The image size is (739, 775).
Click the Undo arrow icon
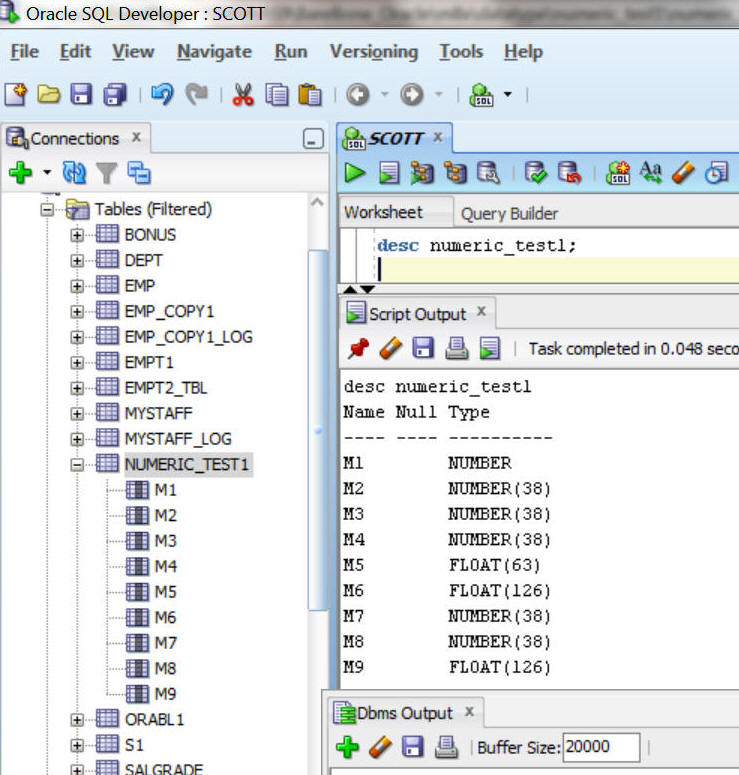(163, 94)
